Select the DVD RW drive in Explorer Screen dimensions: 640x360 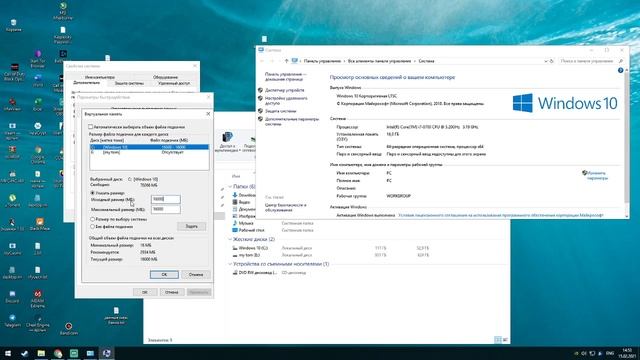tap(255, 272)
